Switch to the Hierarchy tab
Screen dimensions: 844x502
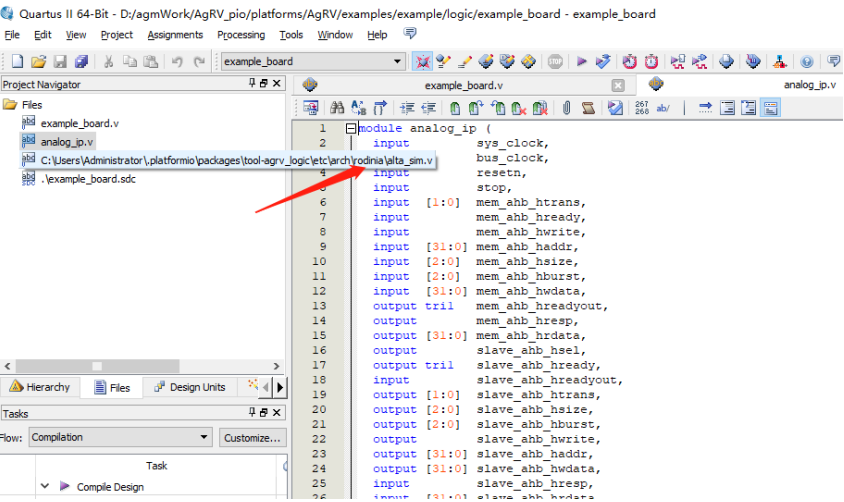point(40,387)
